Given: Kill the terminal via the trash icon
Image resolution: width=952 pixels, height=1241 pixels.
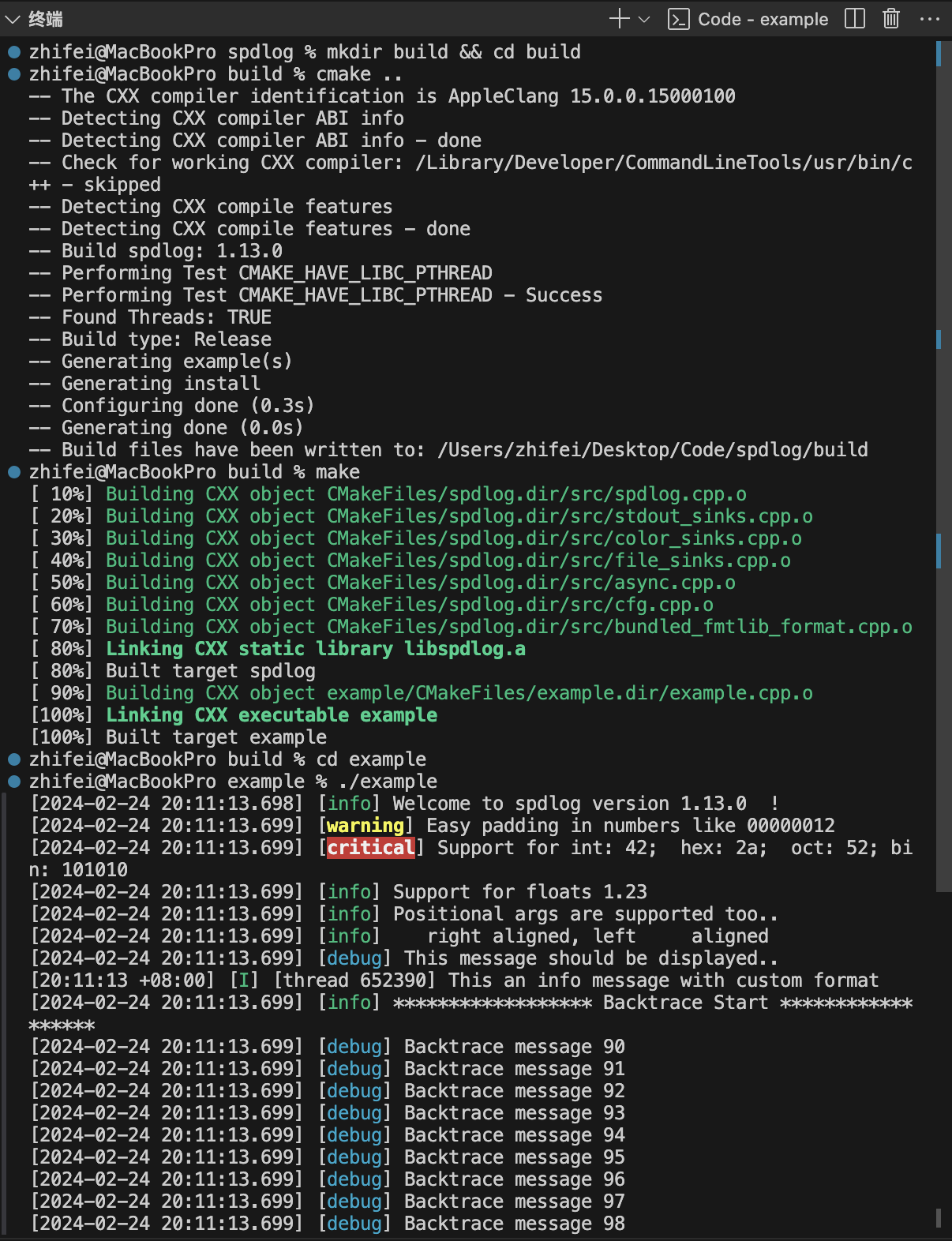Looking at the screenshot, I should click(x=890, y=18).
